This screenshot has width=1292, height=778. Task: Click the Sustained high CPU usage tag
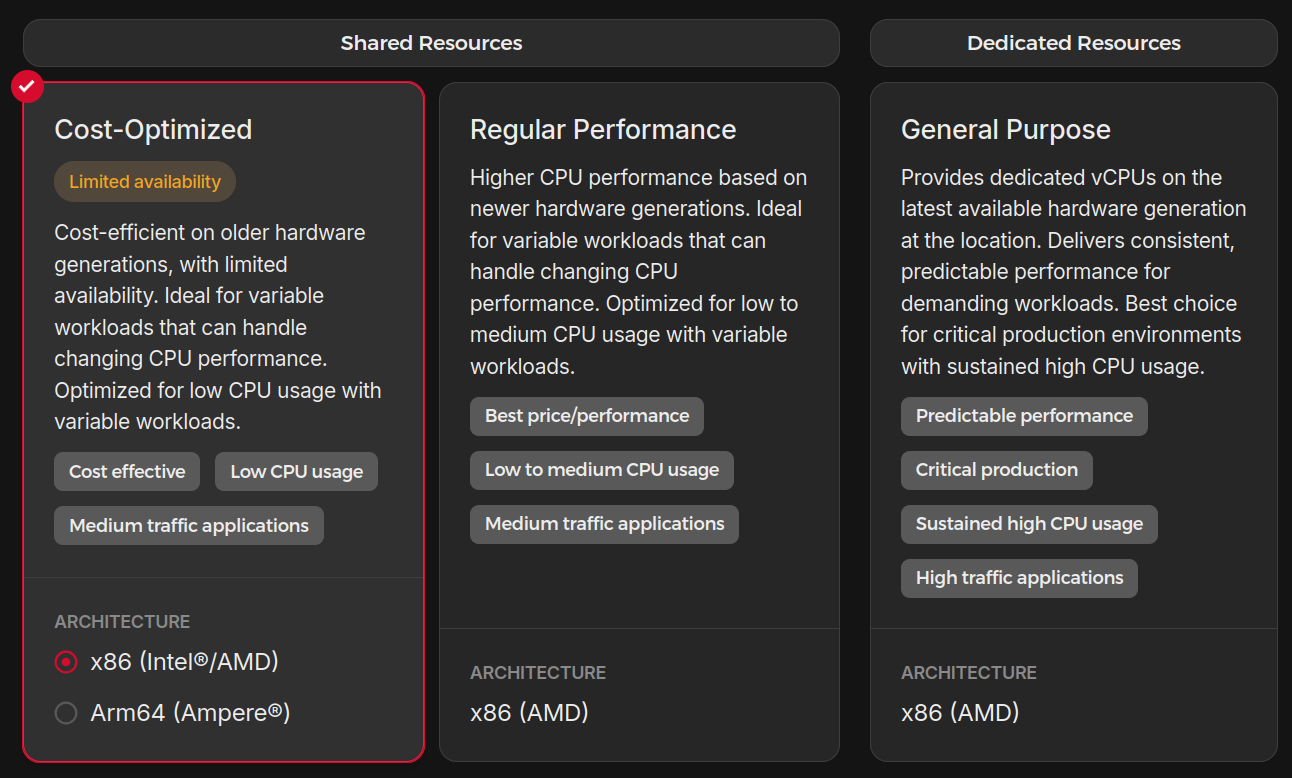point(1029,524)
